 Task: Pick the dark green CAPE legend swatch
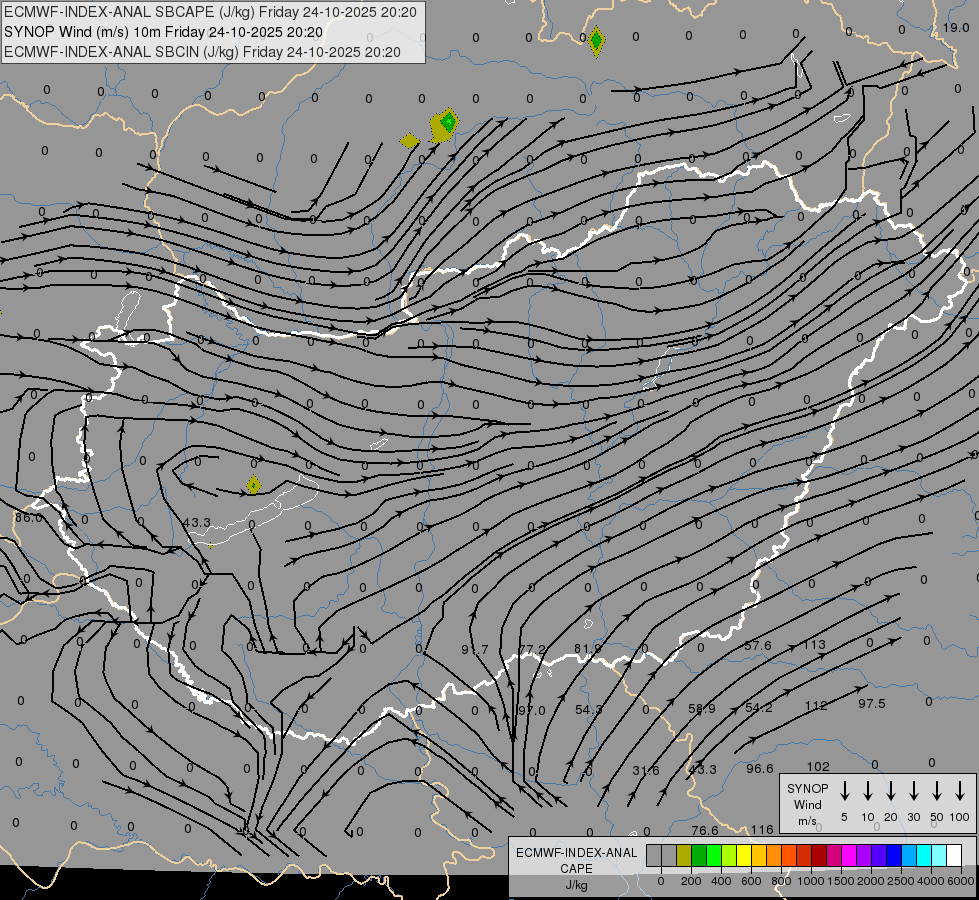tap(699, 855)
